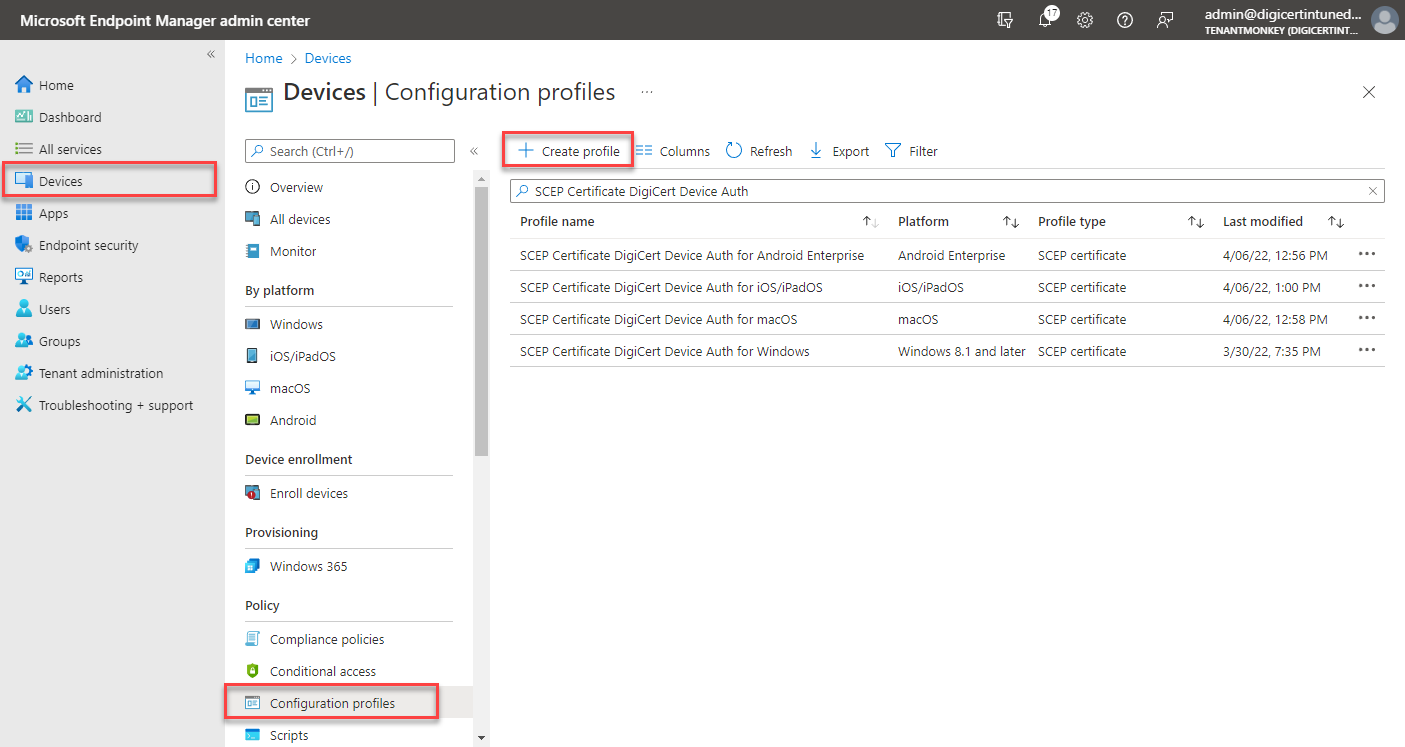The image size is (1405, 747).
Task: Click Create profile button
Action: (568, 151)
